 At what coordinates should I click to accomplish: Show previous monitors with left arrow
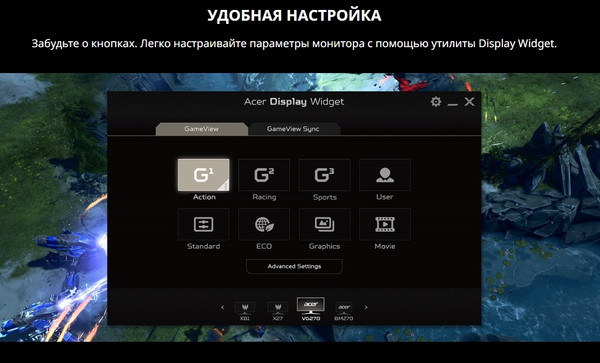(x=223, y=307)
